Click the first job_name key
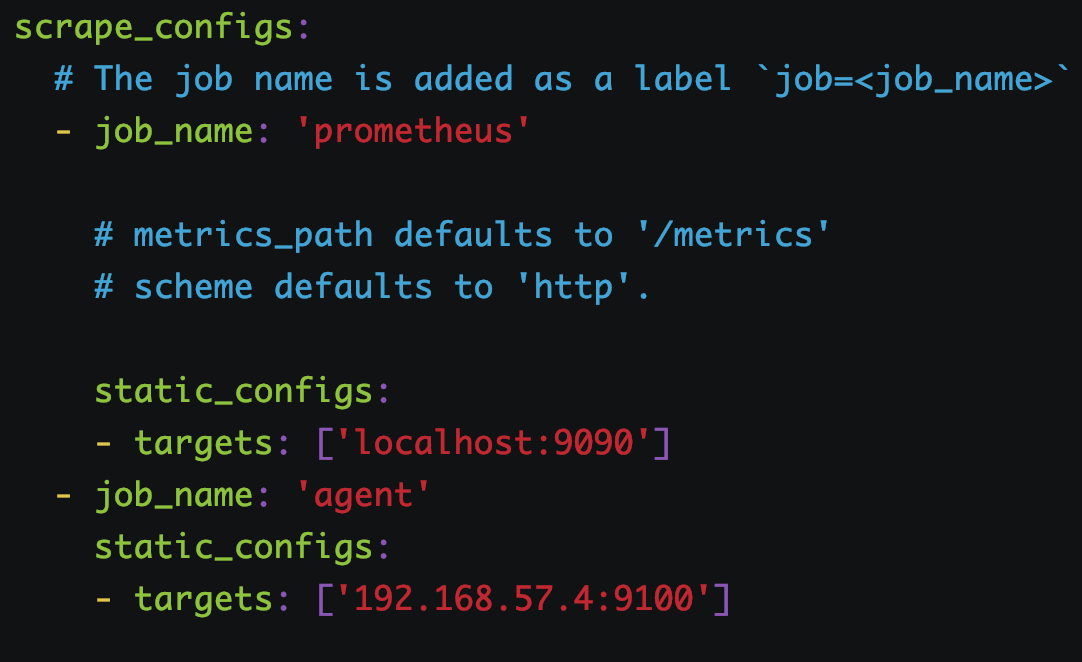Screen dimensions: 1082x662 [174, 132]
